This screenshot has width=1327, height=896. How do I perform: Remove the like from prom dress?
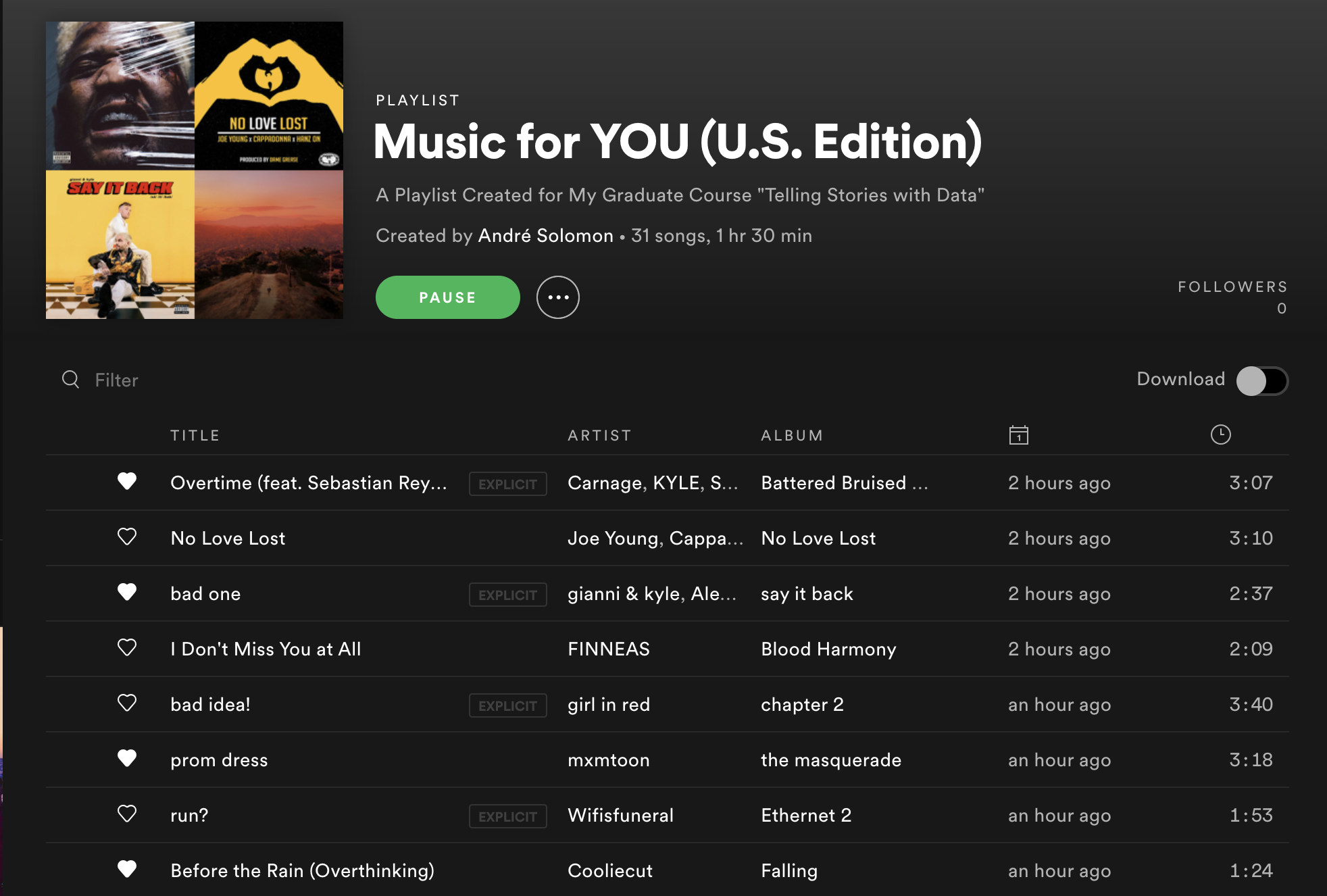pyautogui.click(x=127, y=758)
